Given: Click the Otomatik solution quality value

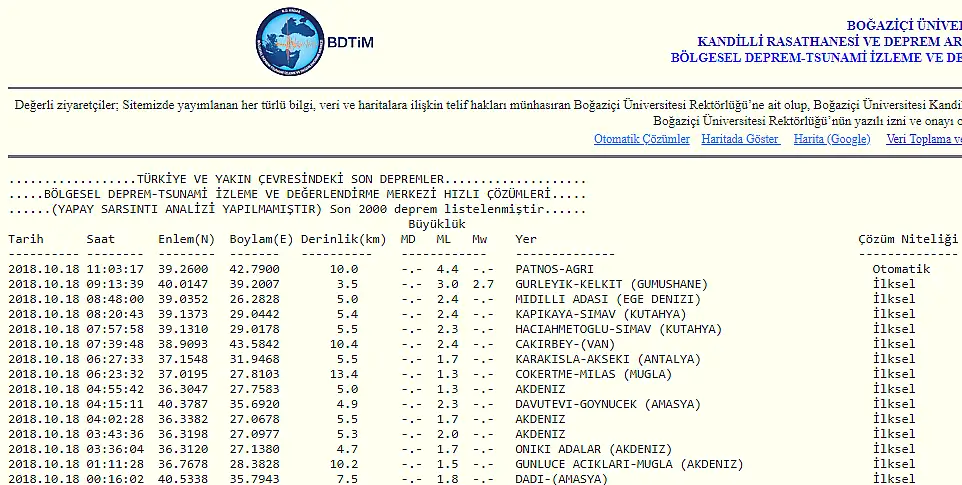Looking at the screenshot, I should coord(901,269).
